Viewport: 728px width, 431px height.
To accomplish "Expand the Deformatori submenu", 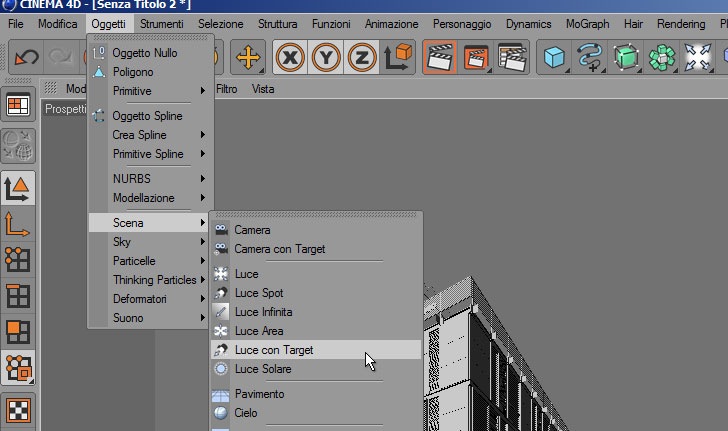I will pyautogui.click(x=150, y=299).
